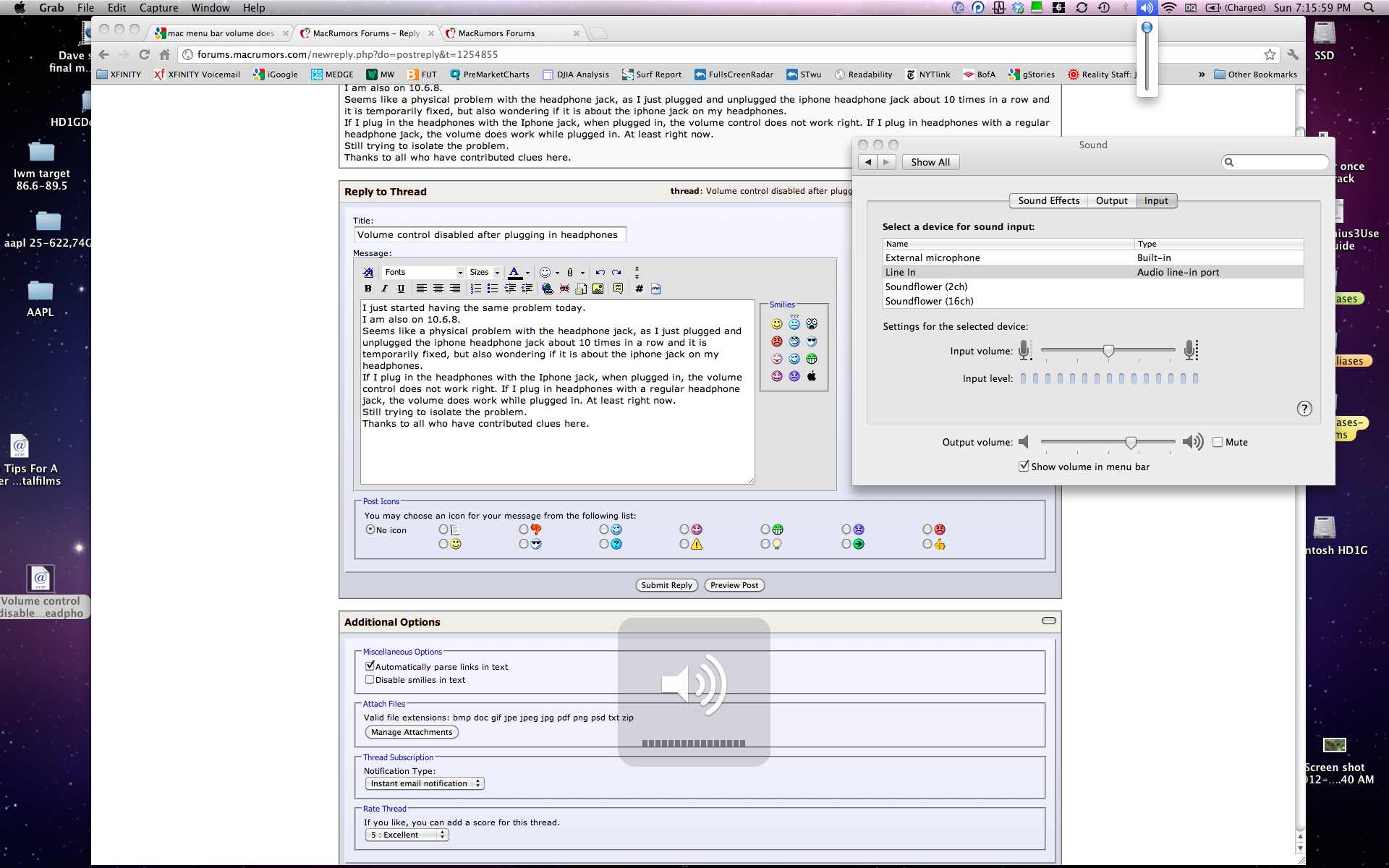The image size is (1389, 868).
Task: Click the Input volume slider knob
Action: tap(1108, 351)
